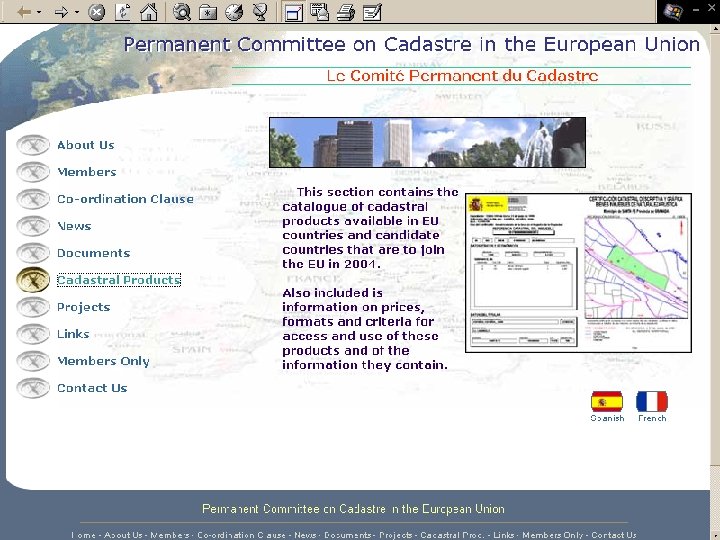Click the footer Documents link
This screenshot has width=720, height=540.
[x=348, y=535]
